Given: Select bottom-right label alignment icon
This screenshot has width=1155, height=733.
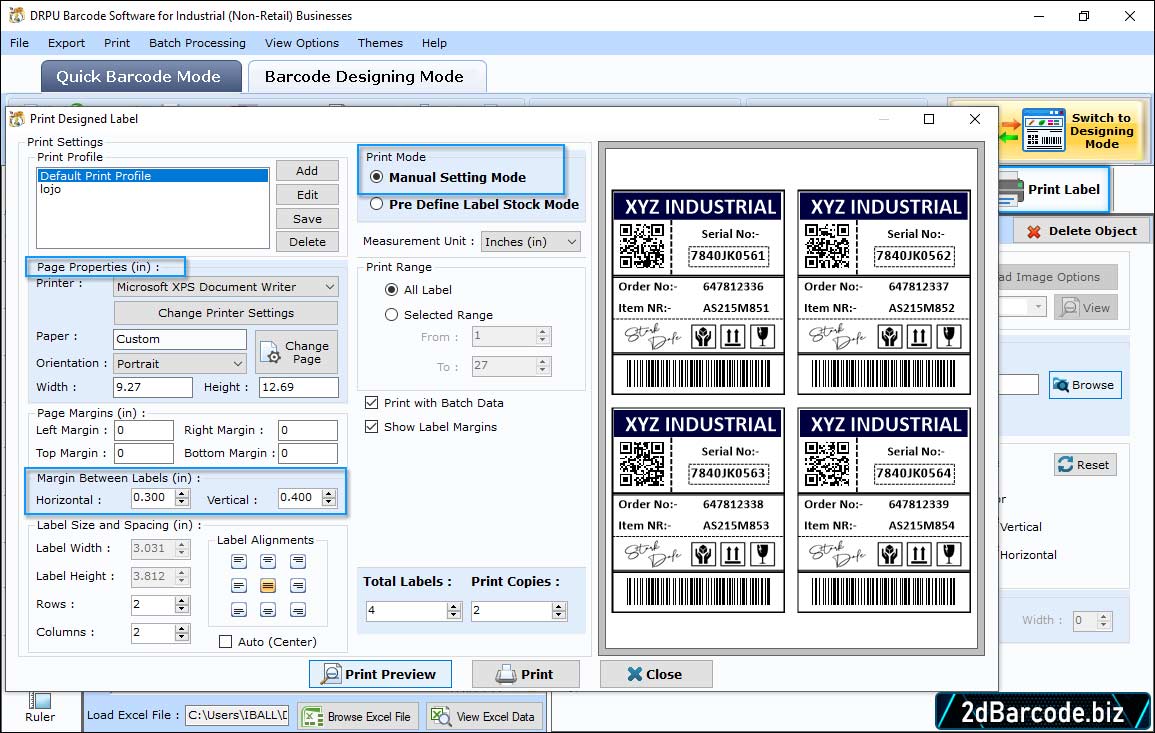Looking at the screenshot, I should pos(298,610).
